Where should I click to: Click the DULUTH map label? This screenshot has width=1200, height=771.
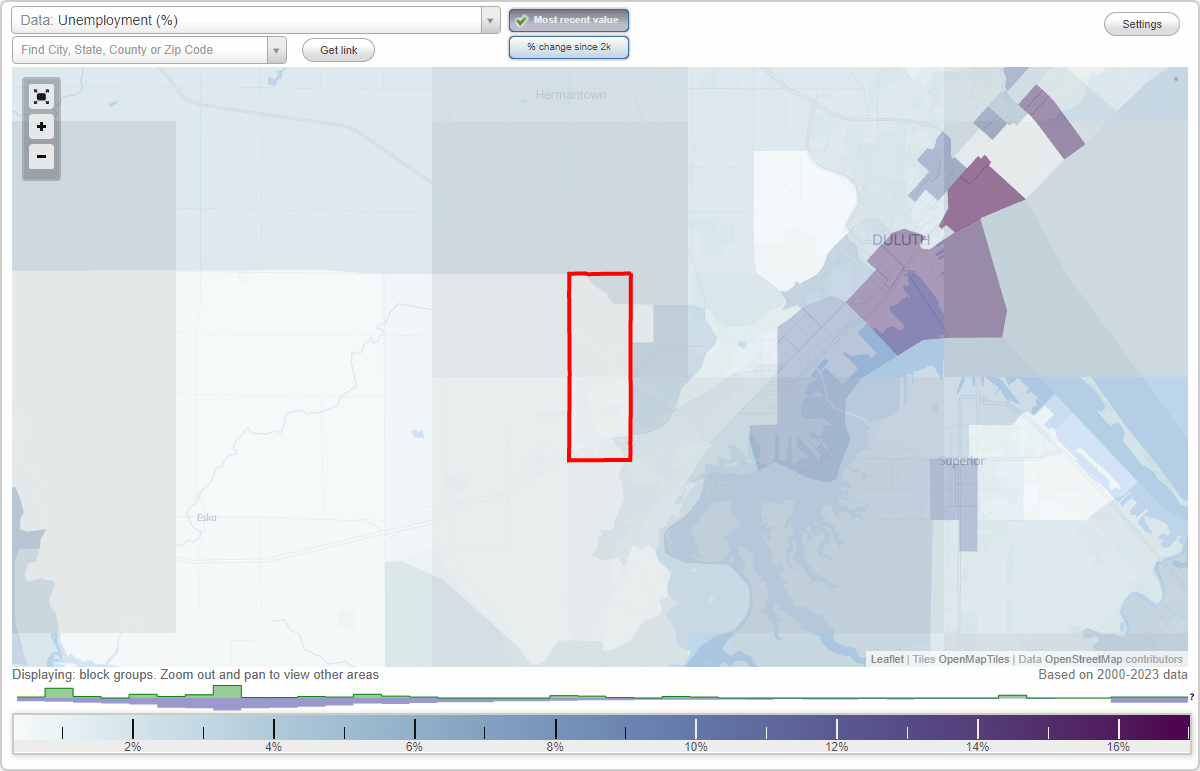pos(901,240)
